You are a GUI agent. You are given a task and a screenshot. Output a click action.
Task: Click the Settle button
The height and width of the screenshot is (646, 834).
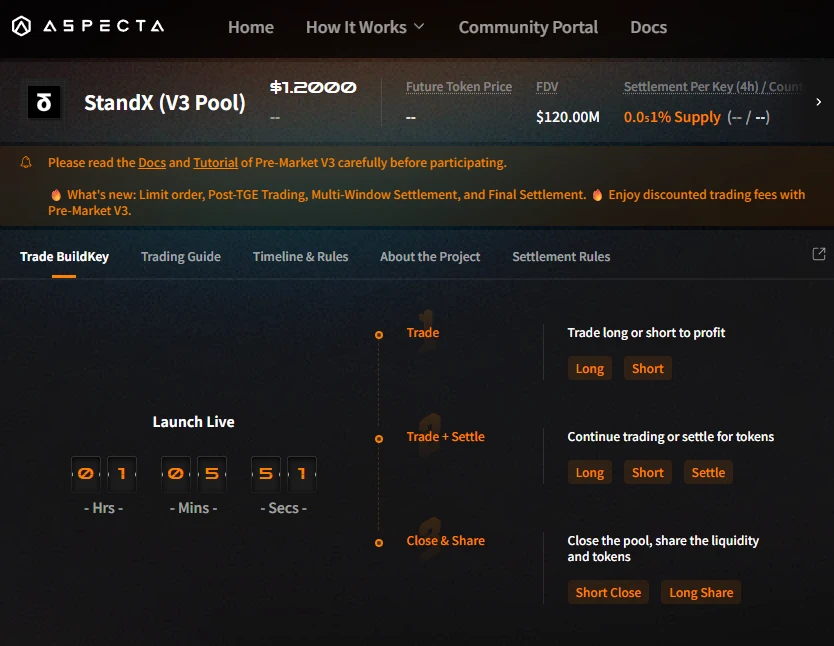[x=708, y=473]
